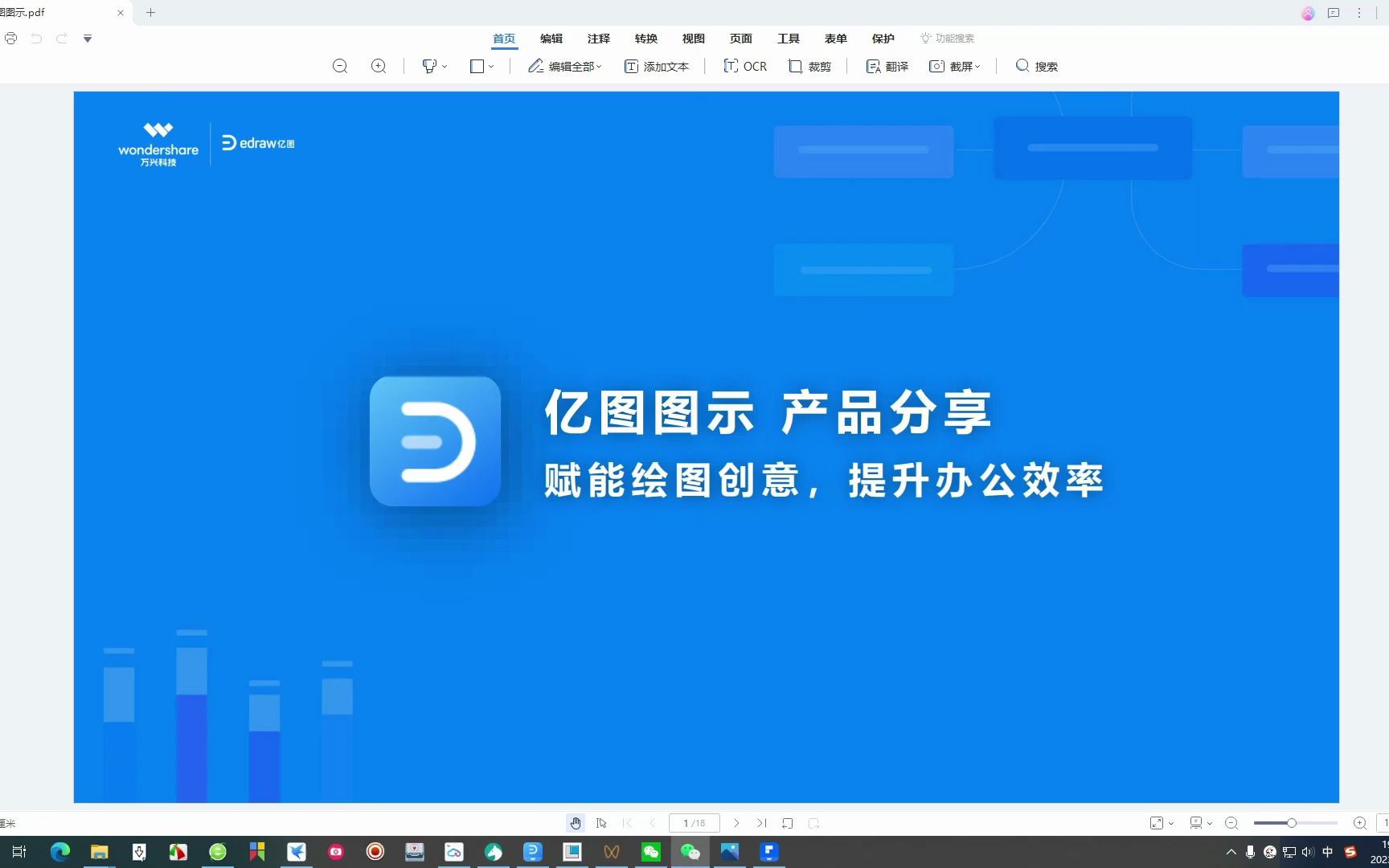This screenshot has width=1389, height=868.
Task: Click the 裁剪 crop button
Action: click(x=809, y=66)
